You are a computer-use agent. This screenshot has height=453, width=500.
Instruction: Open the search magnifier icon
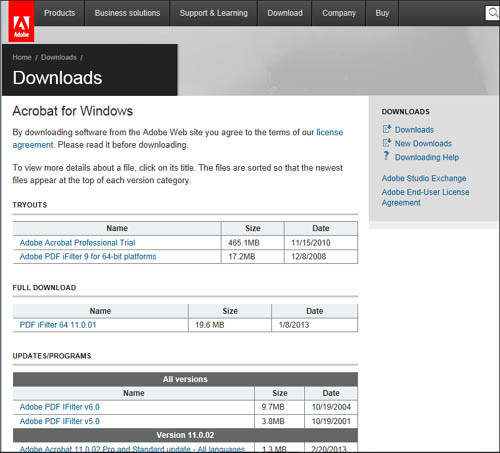[492, 13]
